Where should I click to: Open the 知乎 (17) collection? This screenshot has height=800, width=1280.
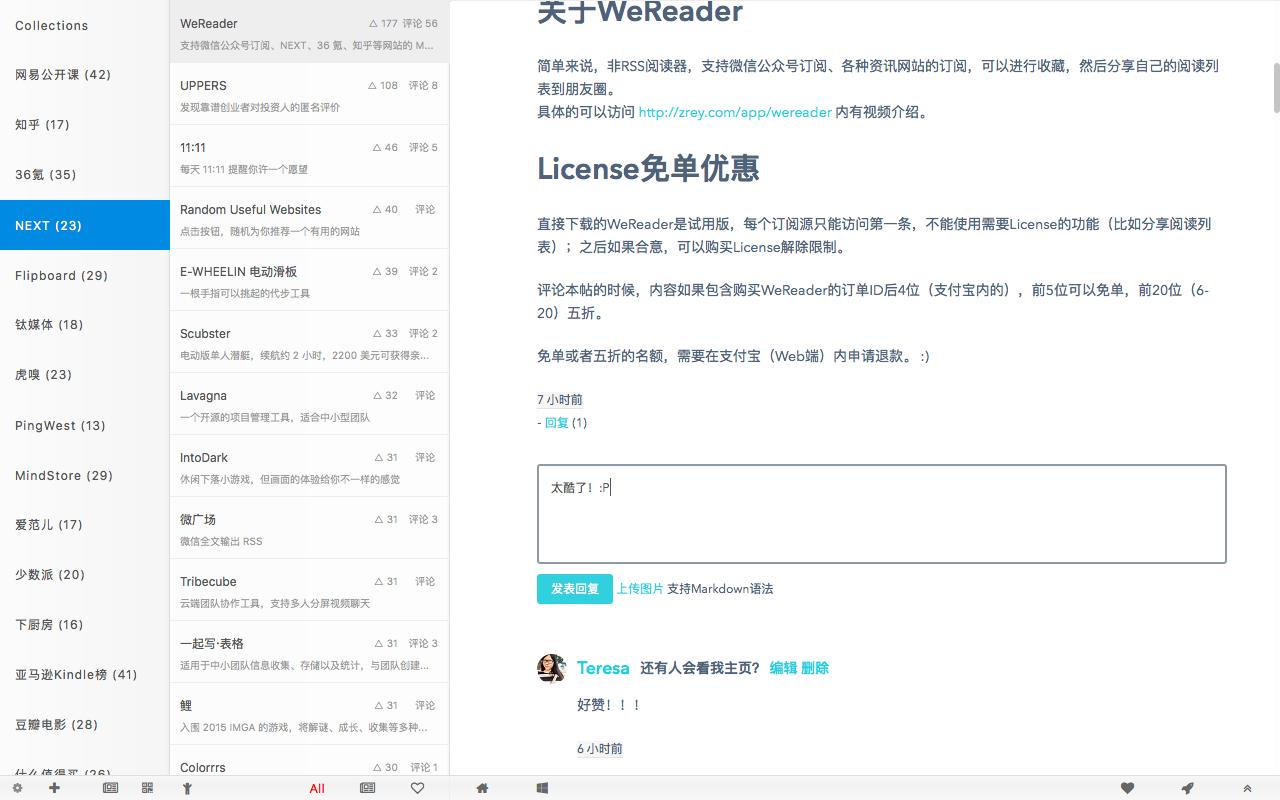(85, 125)
